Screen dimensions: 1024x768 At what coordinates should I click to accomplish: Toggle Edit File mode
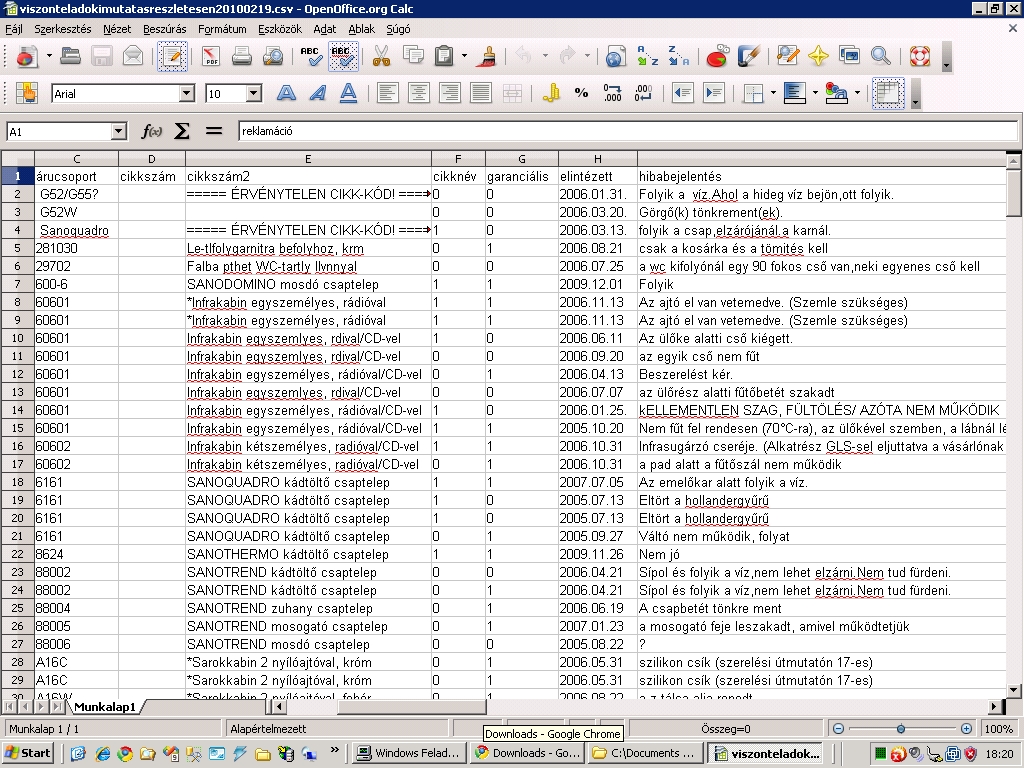coord(172,57)
